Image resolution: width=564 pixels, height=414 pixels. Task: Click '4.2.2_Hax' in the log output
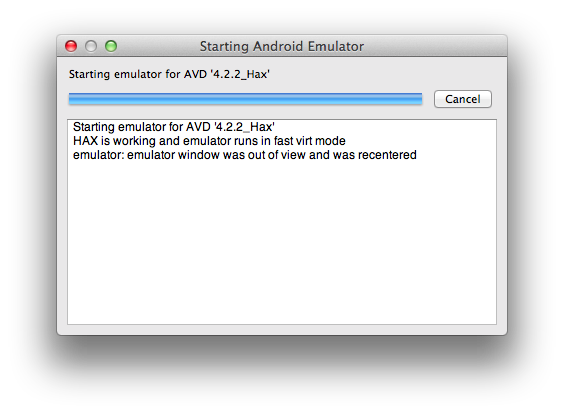pos(244,127)
